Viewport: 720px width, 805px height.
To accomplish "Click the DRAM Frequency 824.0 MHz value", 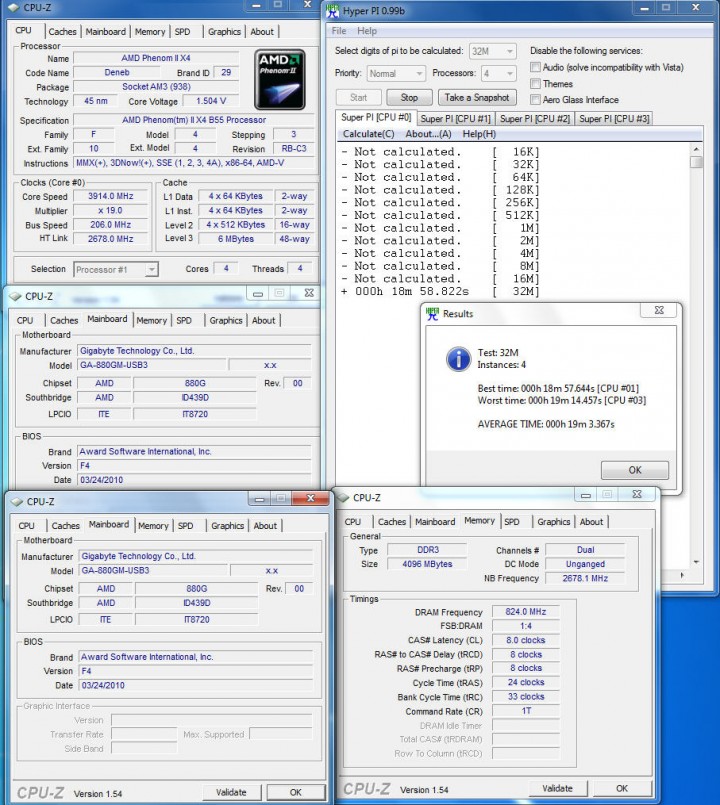I will click(525, 612).
